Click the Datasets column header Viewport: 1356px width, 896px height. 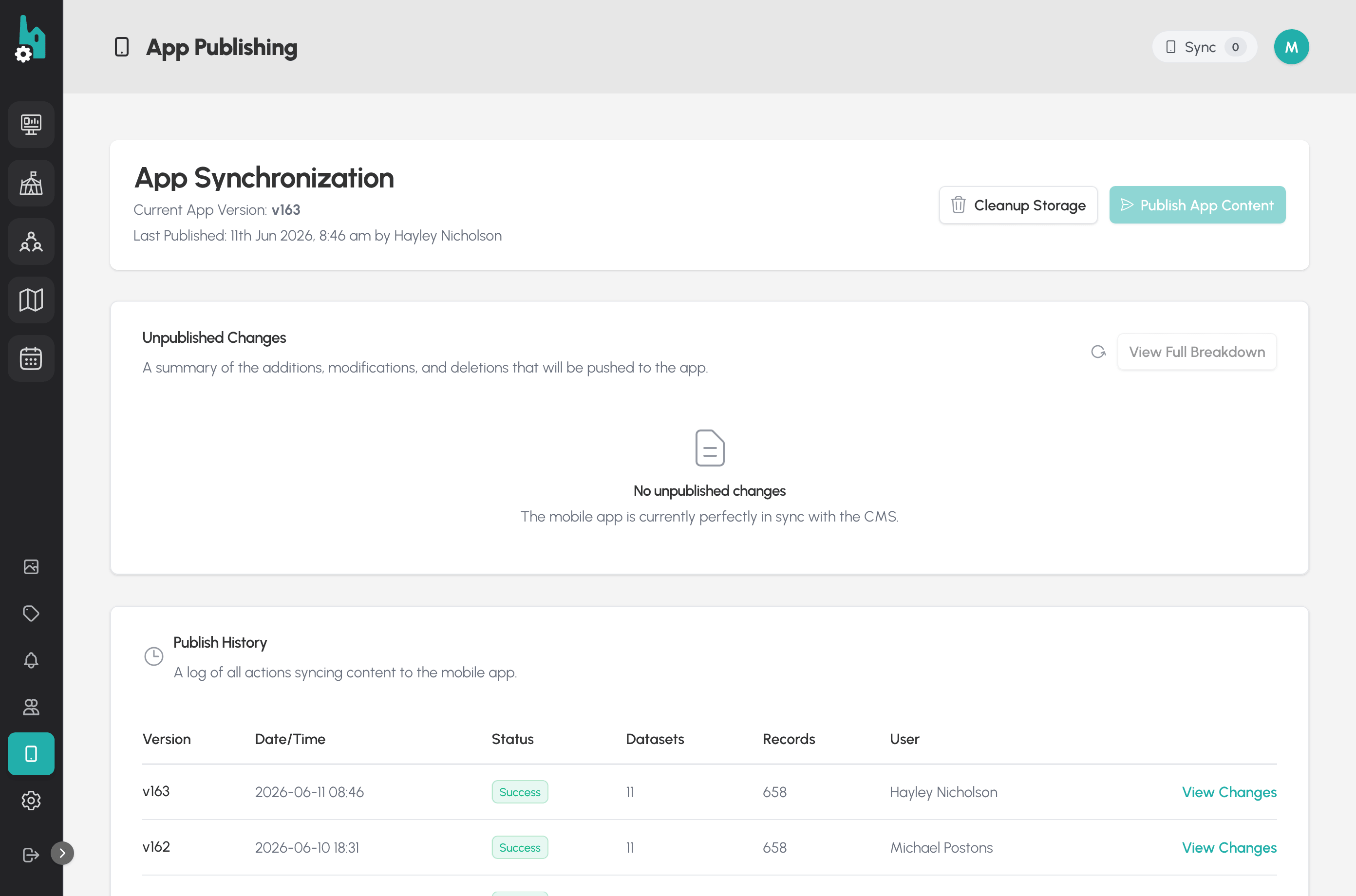point(655,739)
